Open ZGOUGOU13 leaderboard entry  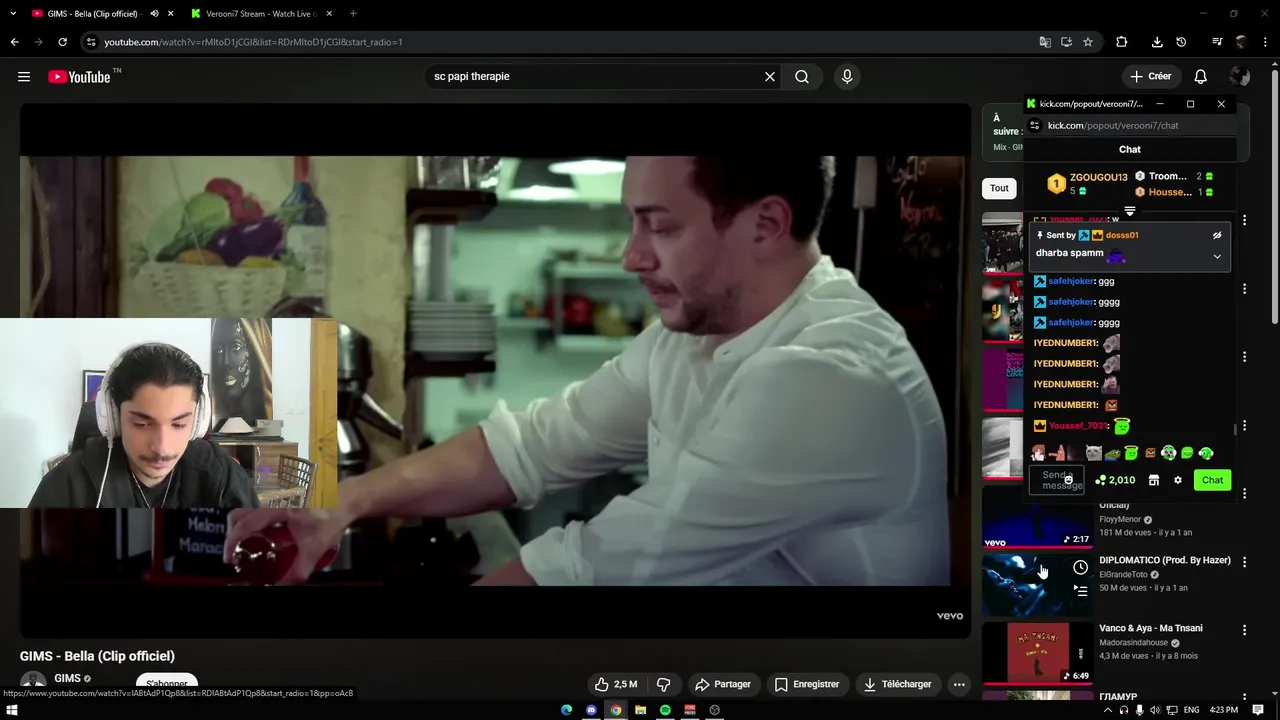pos(1087,183)
